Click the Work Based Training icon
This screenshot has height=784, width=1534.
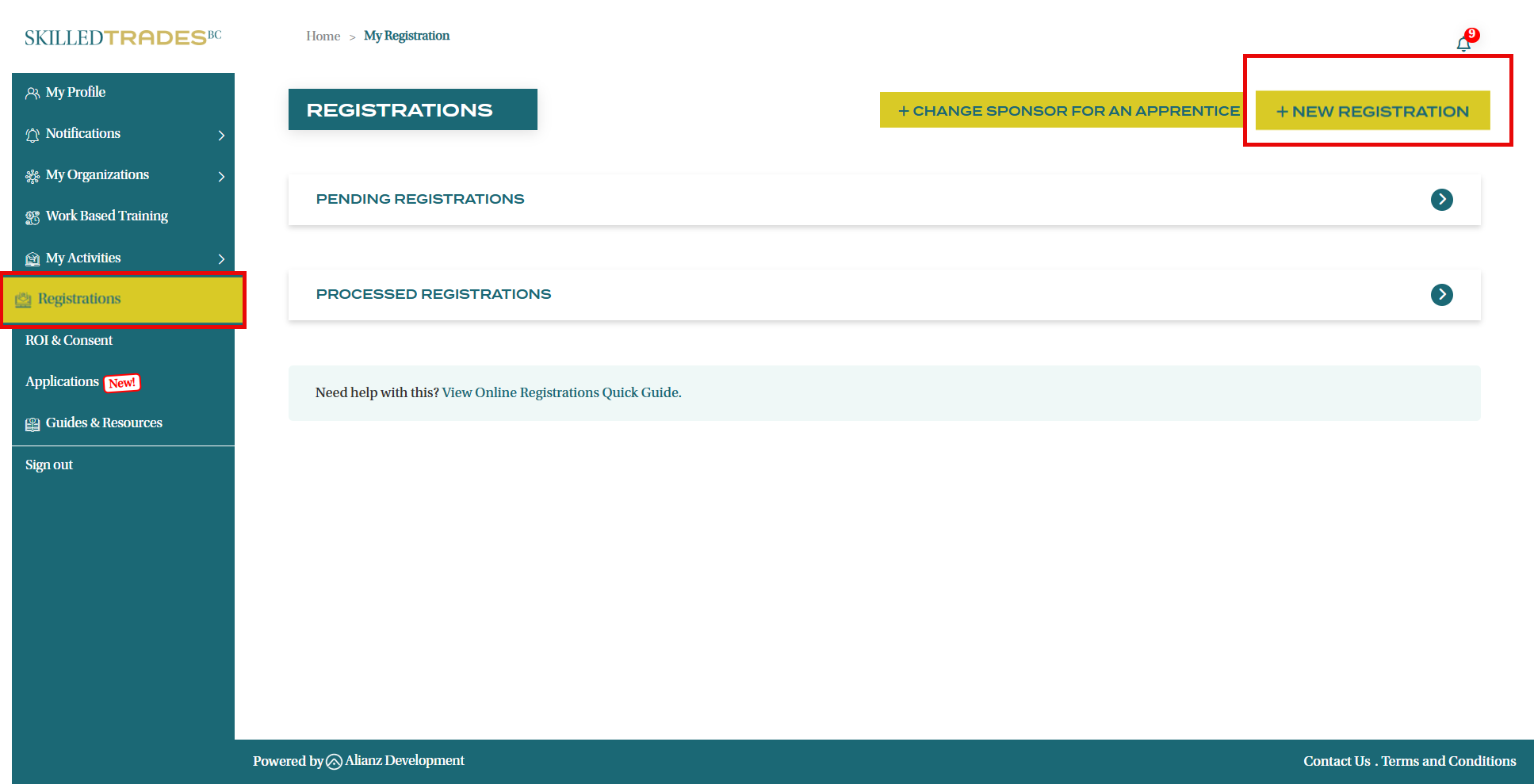33,217
